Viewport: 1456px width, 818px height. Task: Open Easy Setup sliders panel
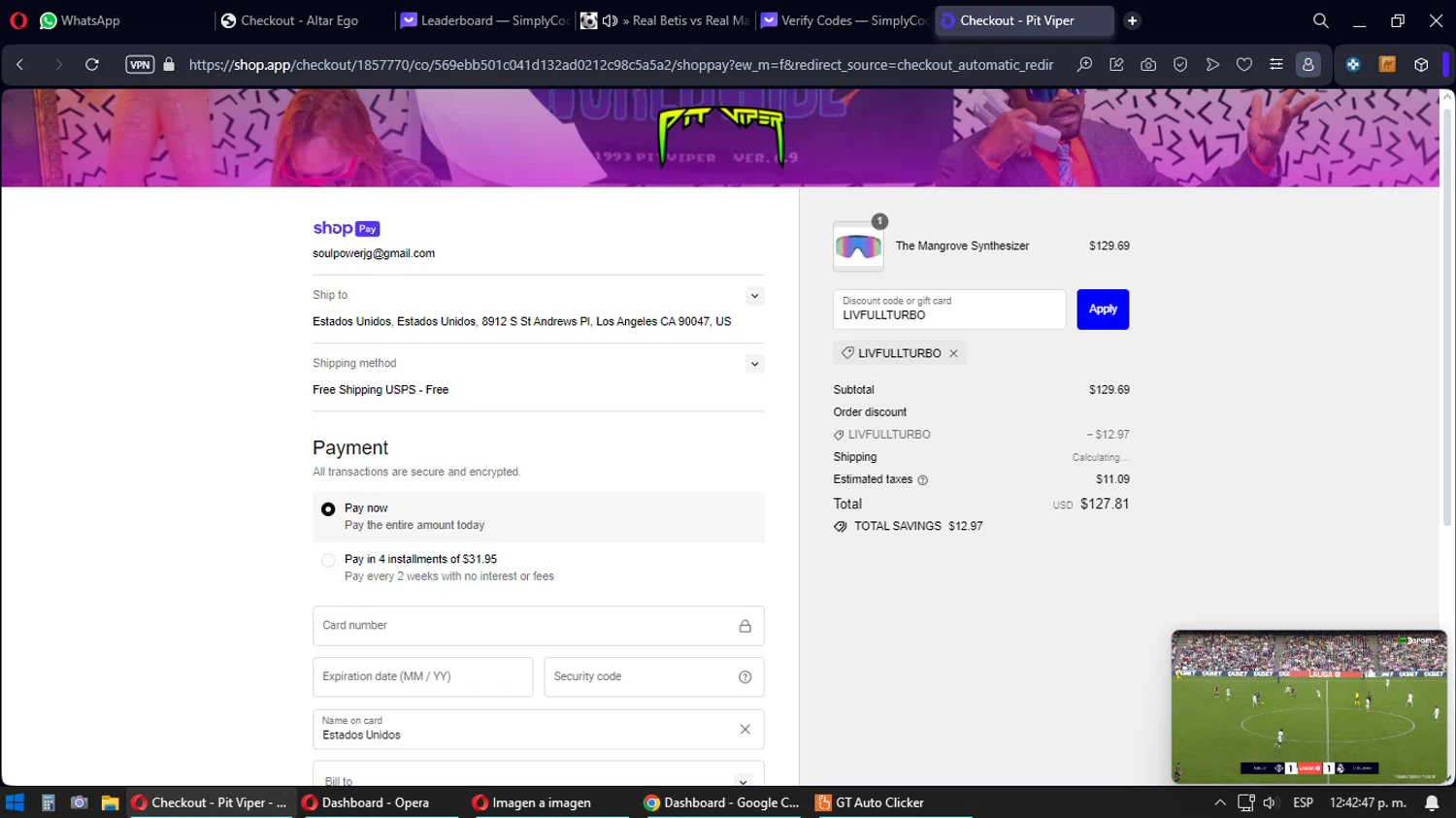(1276, 65)
